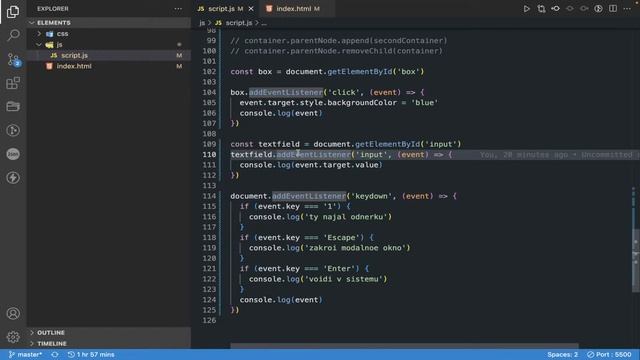
Task: Expand the OUTLINE section
Action: coord(109,332)
